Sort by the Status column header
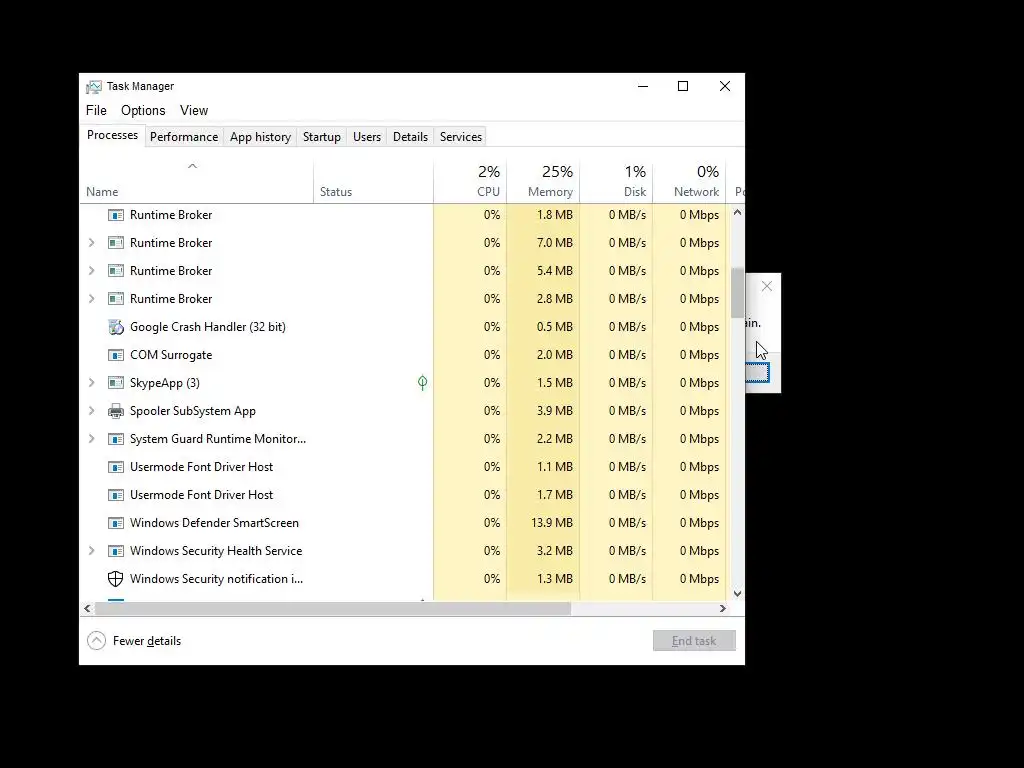The width and height of the screenshot is (1024, 768). 374,181
